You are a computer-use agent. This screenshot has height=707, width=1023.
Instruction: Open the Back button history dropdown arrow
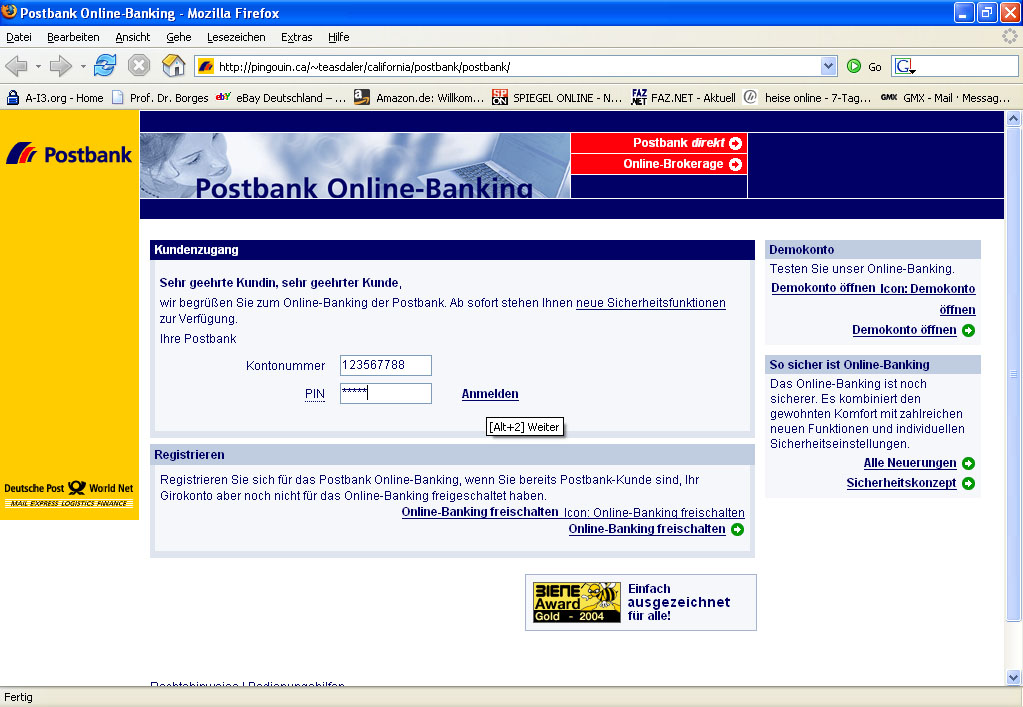pyautogui.click(x=38, y=66)
